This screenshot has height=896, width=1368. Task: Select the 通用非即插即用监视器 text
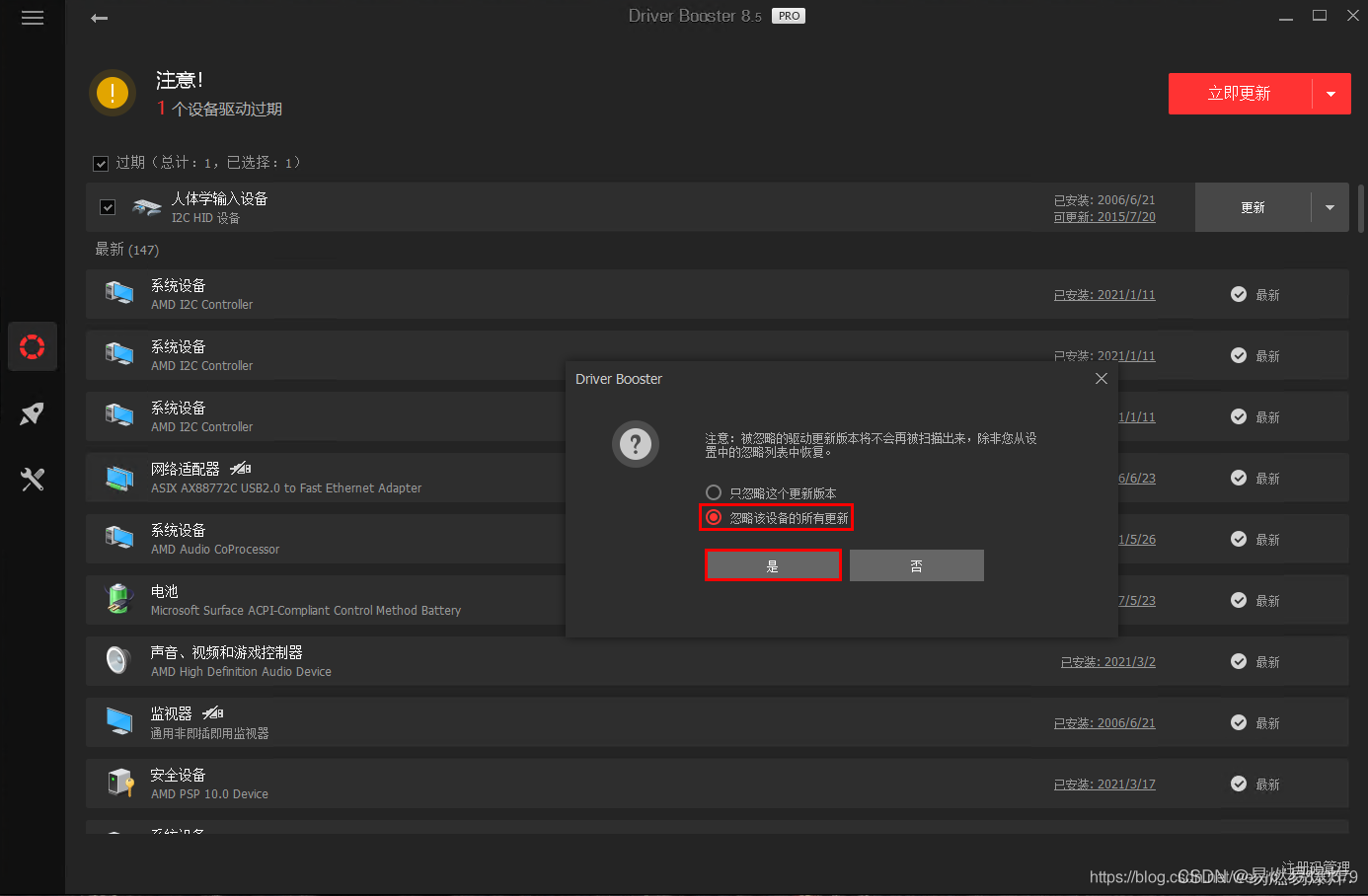pyautogui.click(x=209, y=733)
